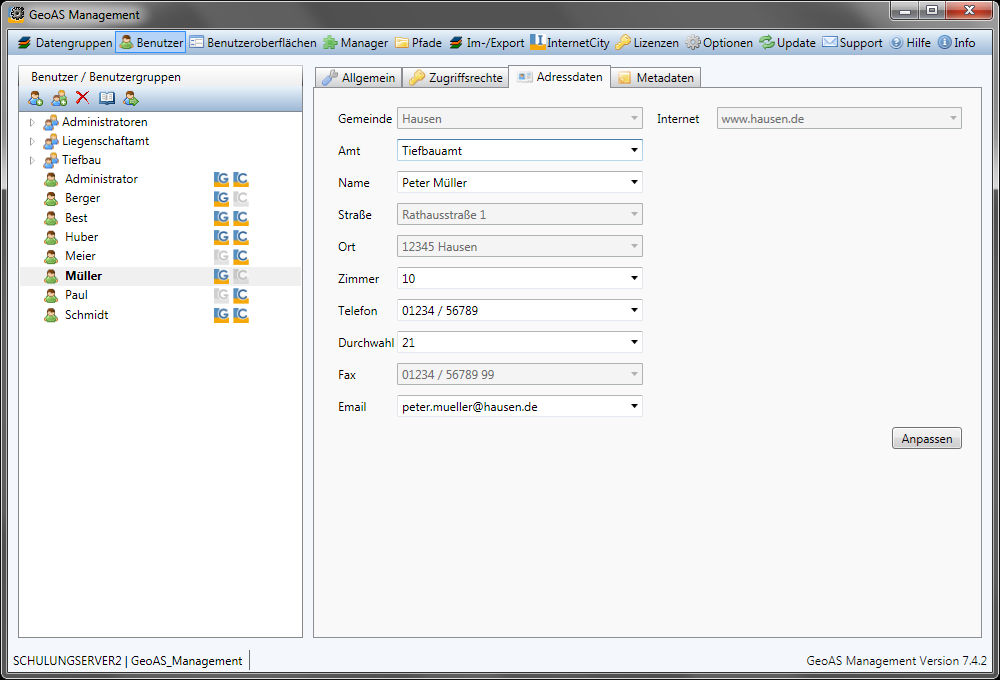The width and height of the screenshot is (1000, 680).
Task: Open the Amt dropdown
Action: click(x=634, y=151)
